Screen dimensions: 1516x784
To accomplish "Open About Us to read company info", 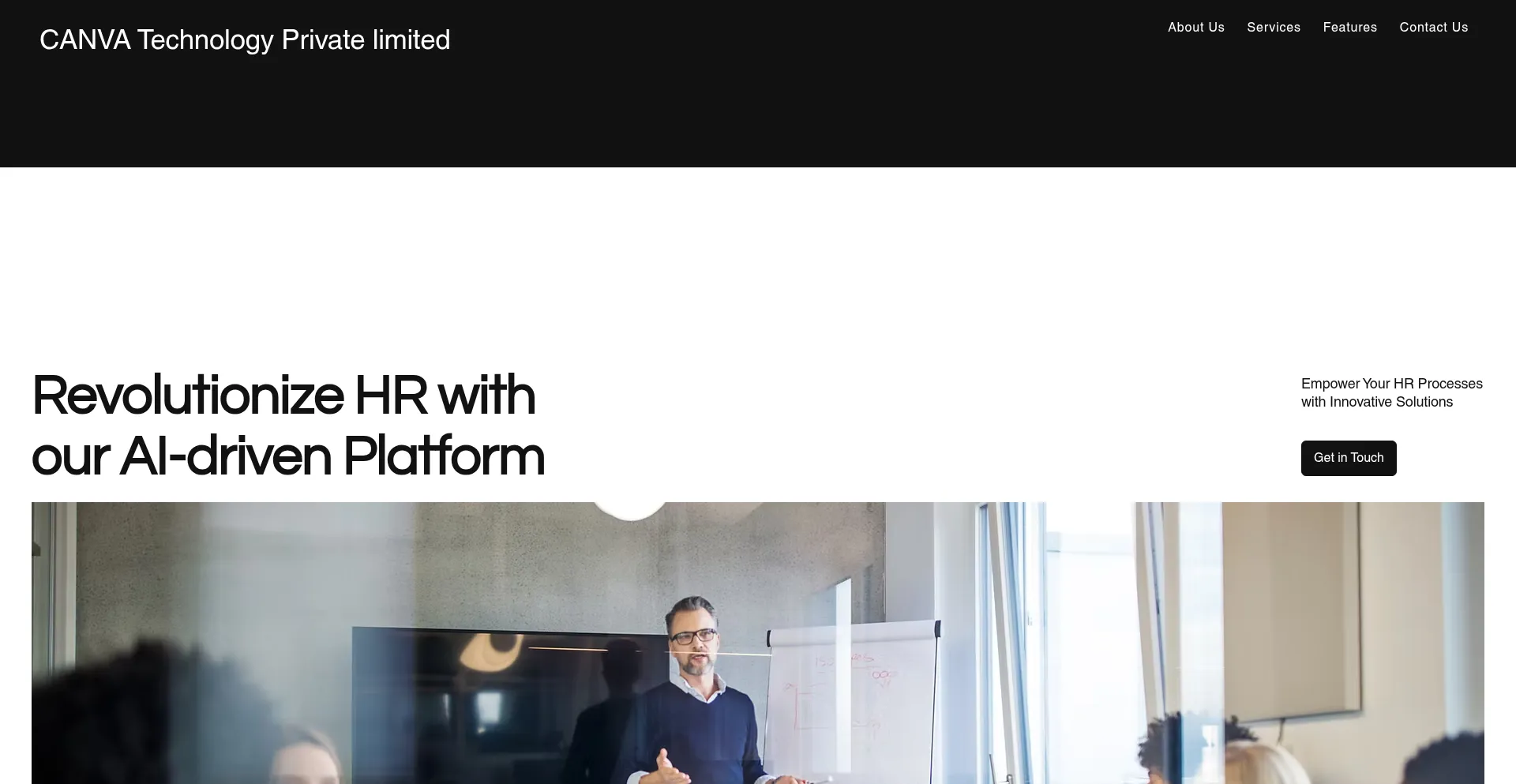I will point(1195,27).
